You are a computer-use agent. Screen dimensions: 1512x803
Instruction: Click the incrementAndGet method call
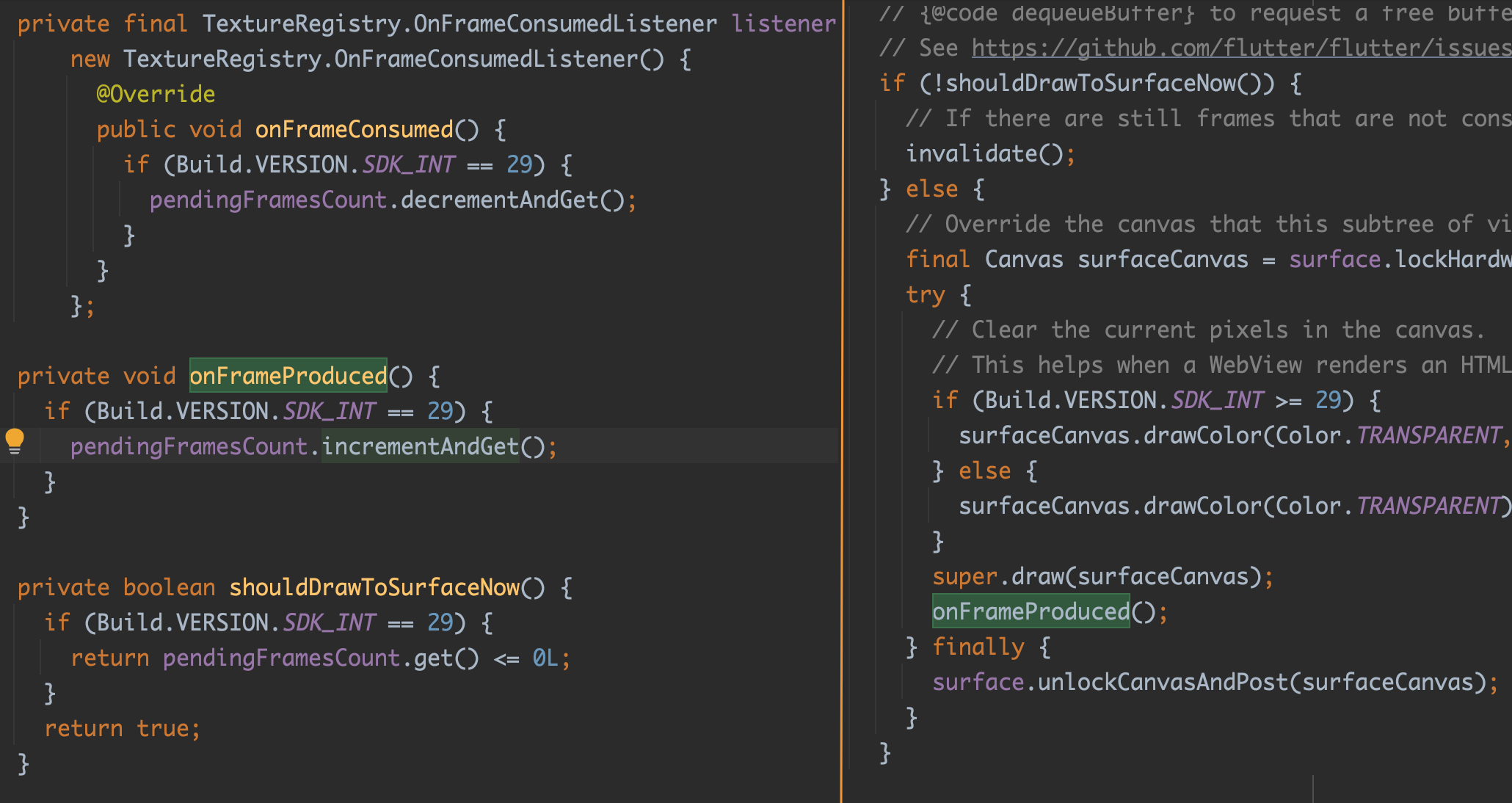420,446
